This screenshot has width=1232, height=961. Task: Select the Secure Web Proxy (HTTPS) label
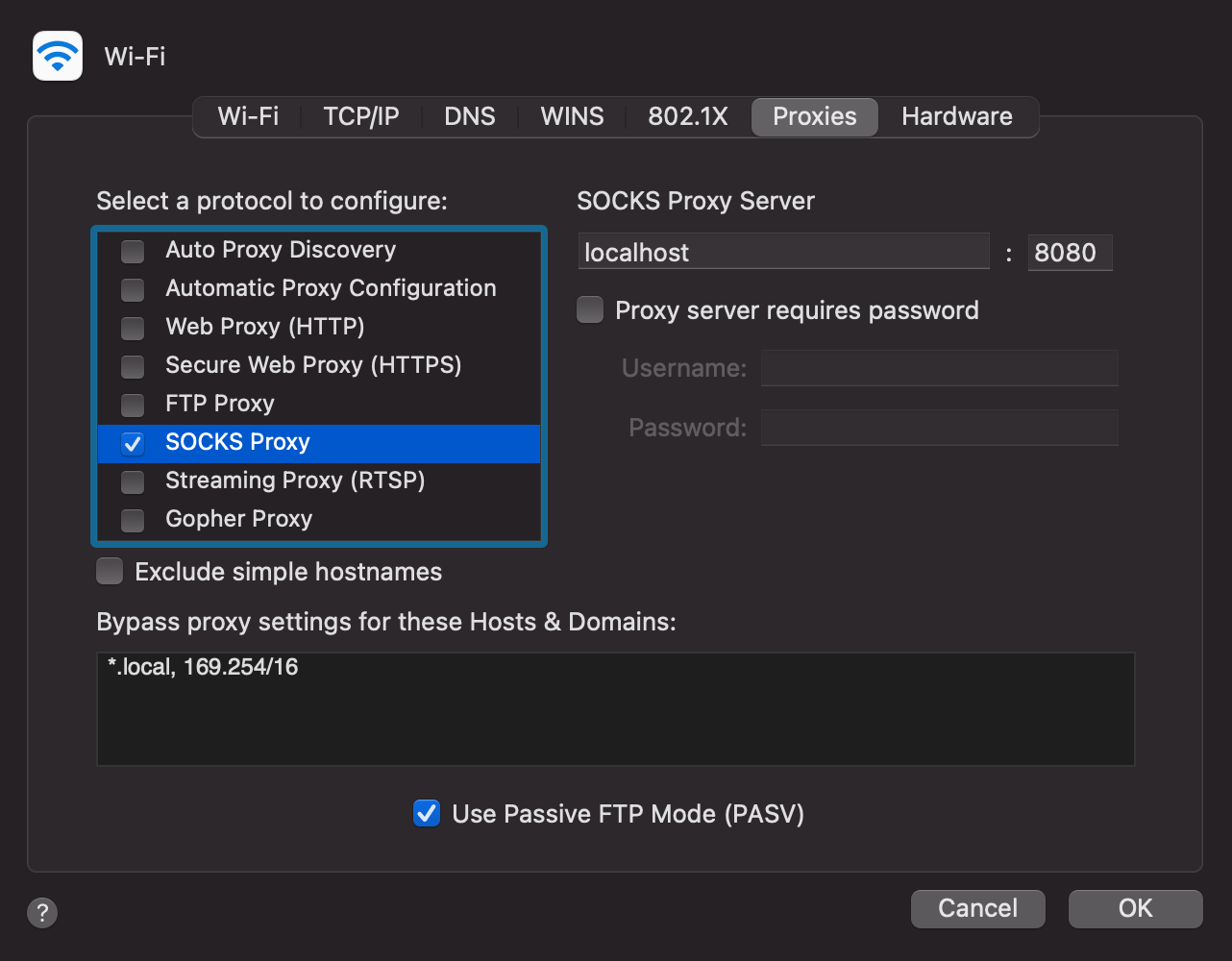(313, 365)
